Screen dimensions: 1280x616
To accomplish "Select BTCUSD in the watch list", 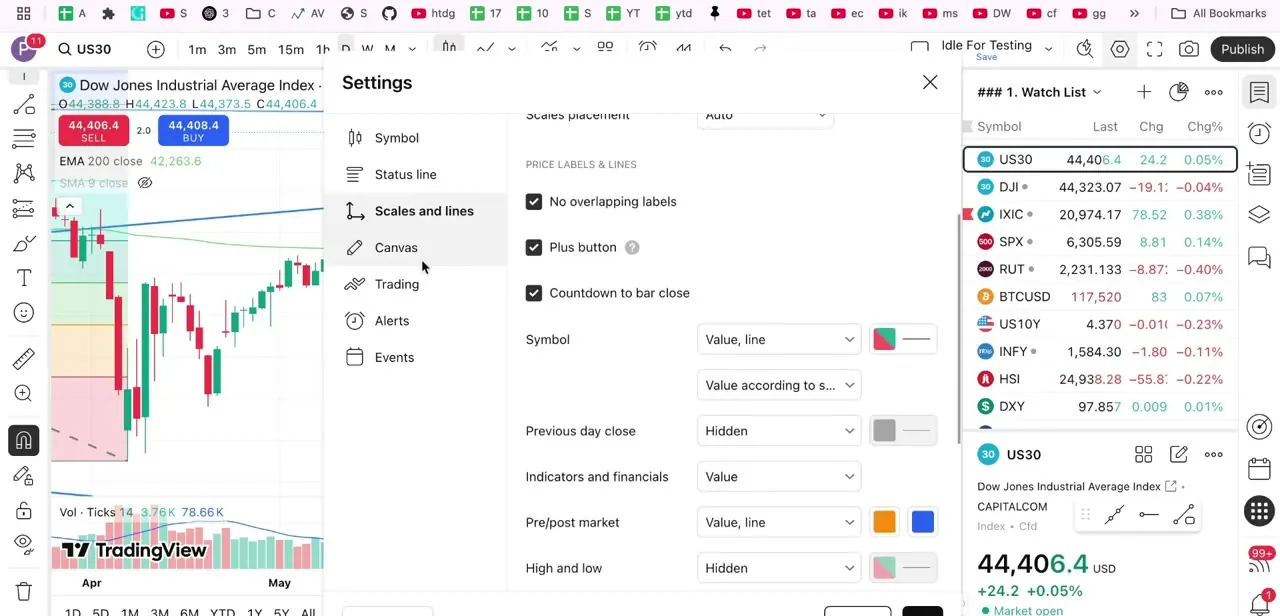I will (1100, 297).
